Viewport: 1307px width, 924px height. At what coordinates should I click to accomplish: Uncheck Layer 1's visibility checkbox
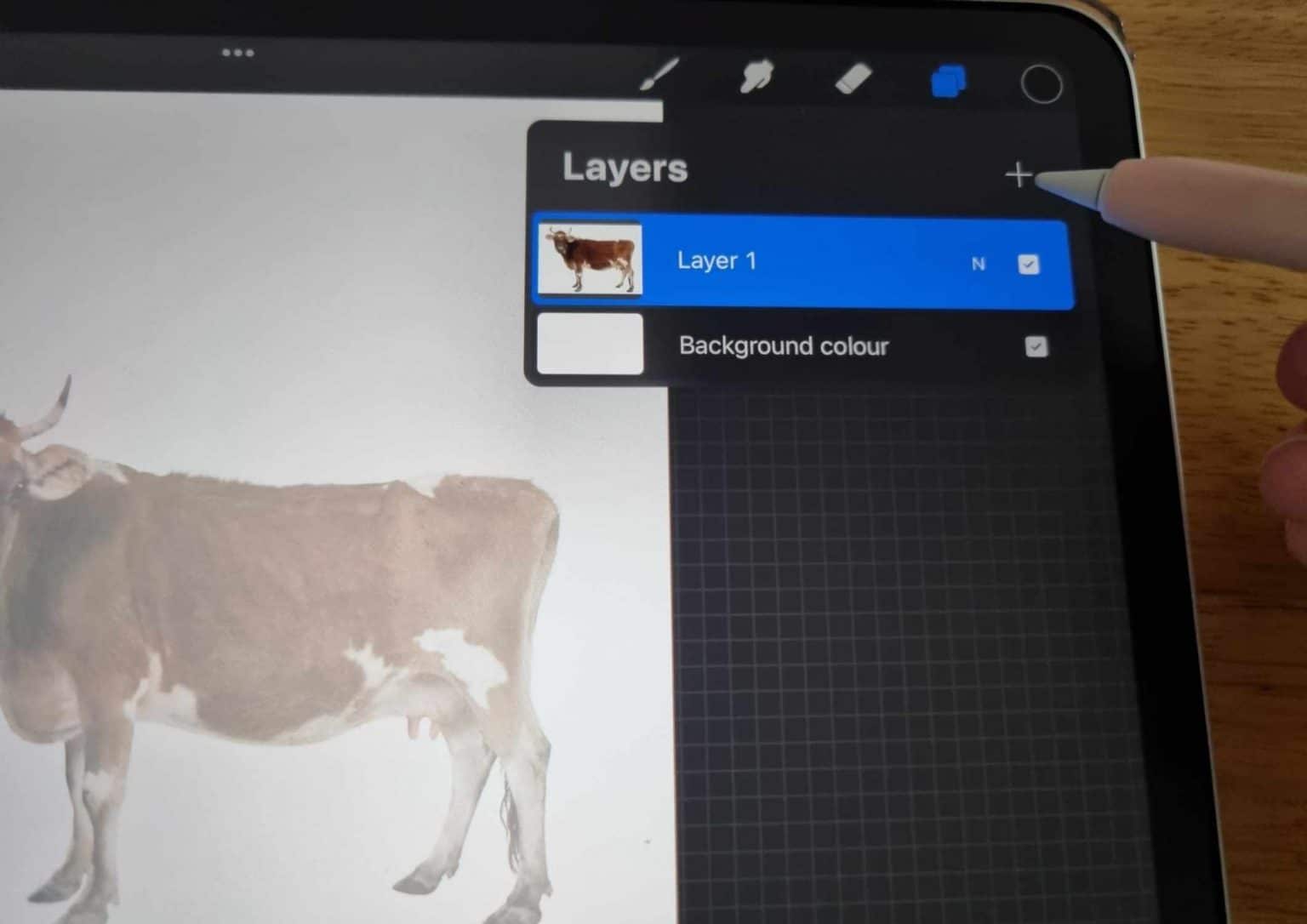point(1029,265)
